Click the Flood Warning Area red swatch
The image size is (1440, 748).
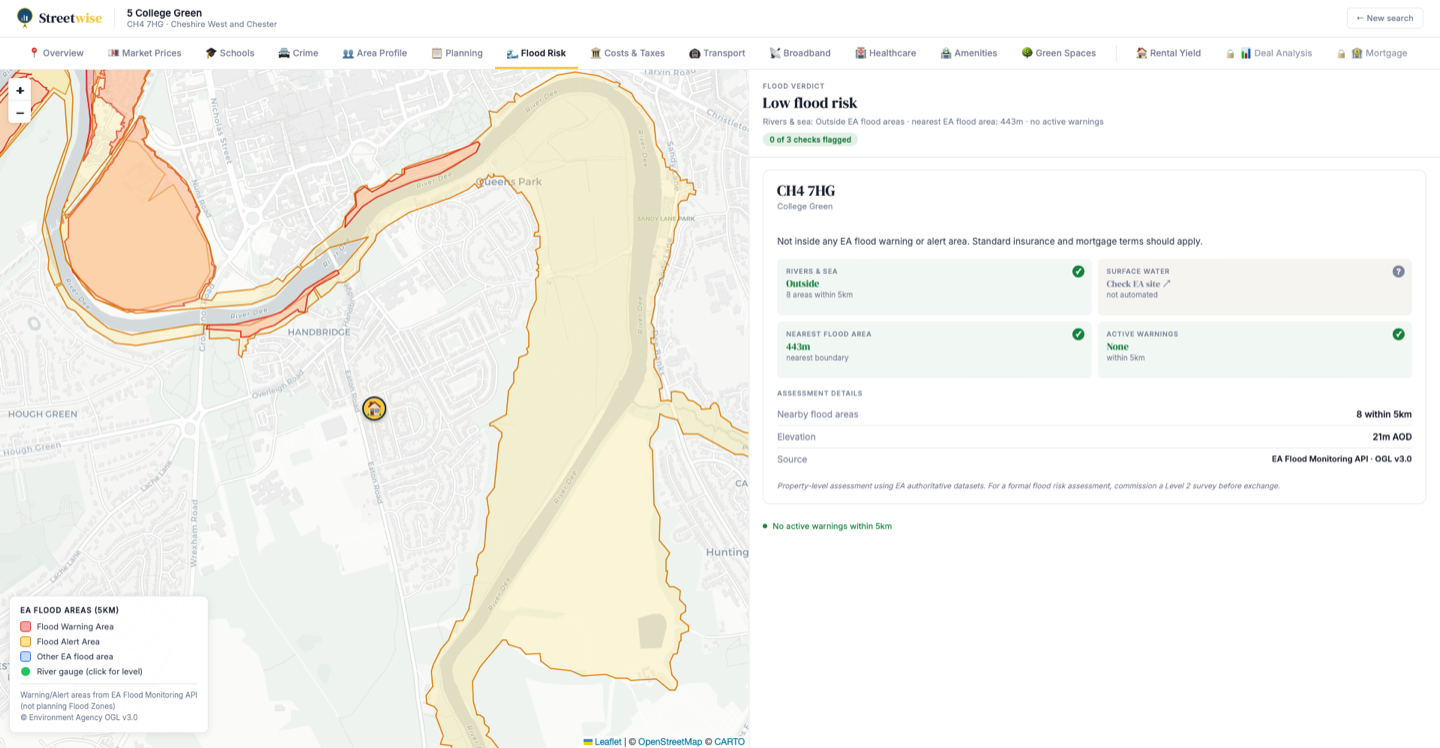point(26,626)
